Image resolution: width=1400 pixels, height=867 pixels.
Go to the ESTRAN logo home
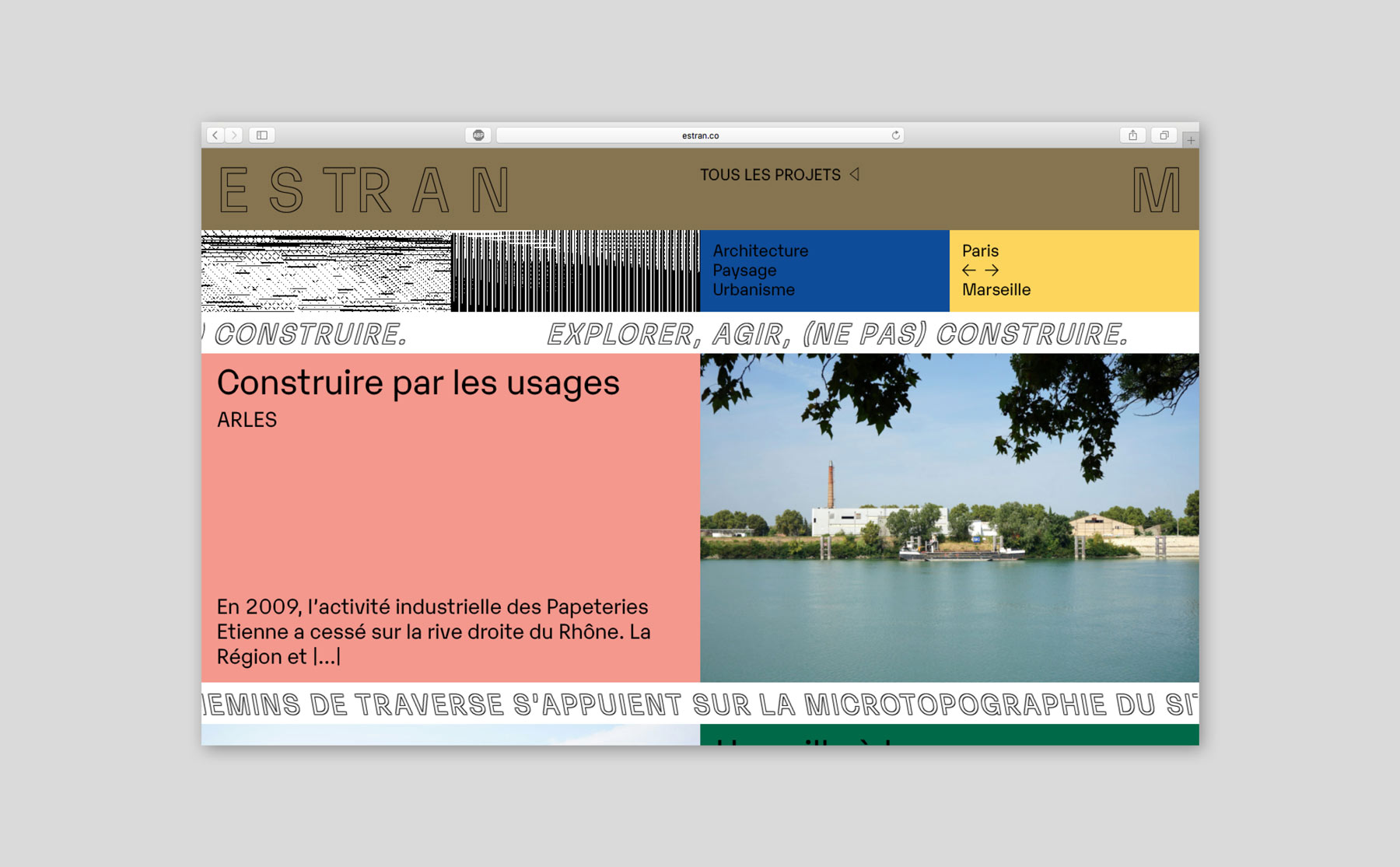(364, 191)
